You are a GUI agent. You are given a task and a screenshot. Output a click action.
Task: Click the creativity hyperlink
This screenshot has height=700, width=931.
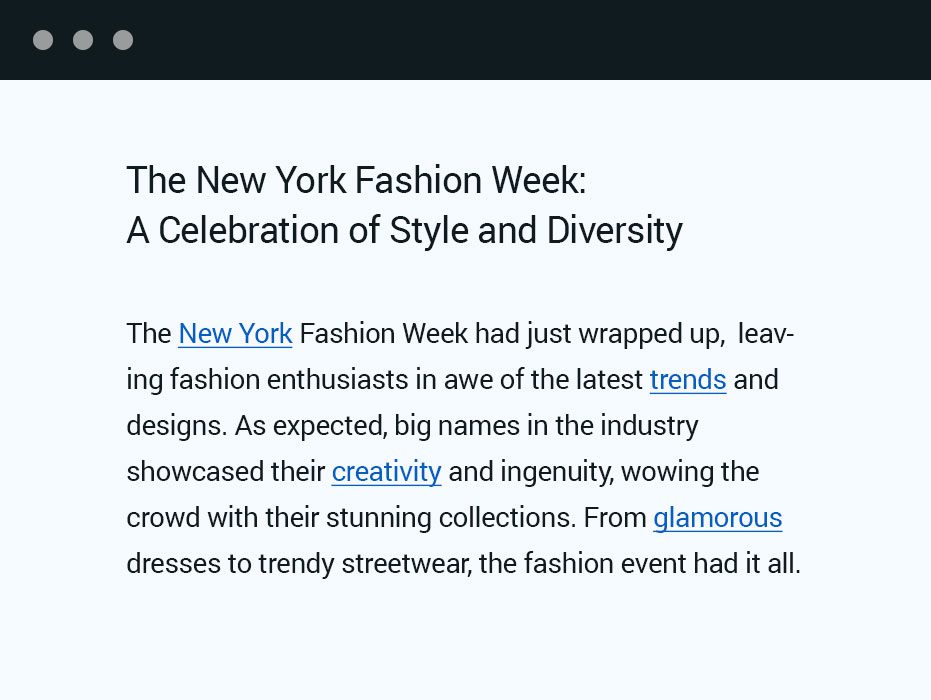tap(386, 472)
